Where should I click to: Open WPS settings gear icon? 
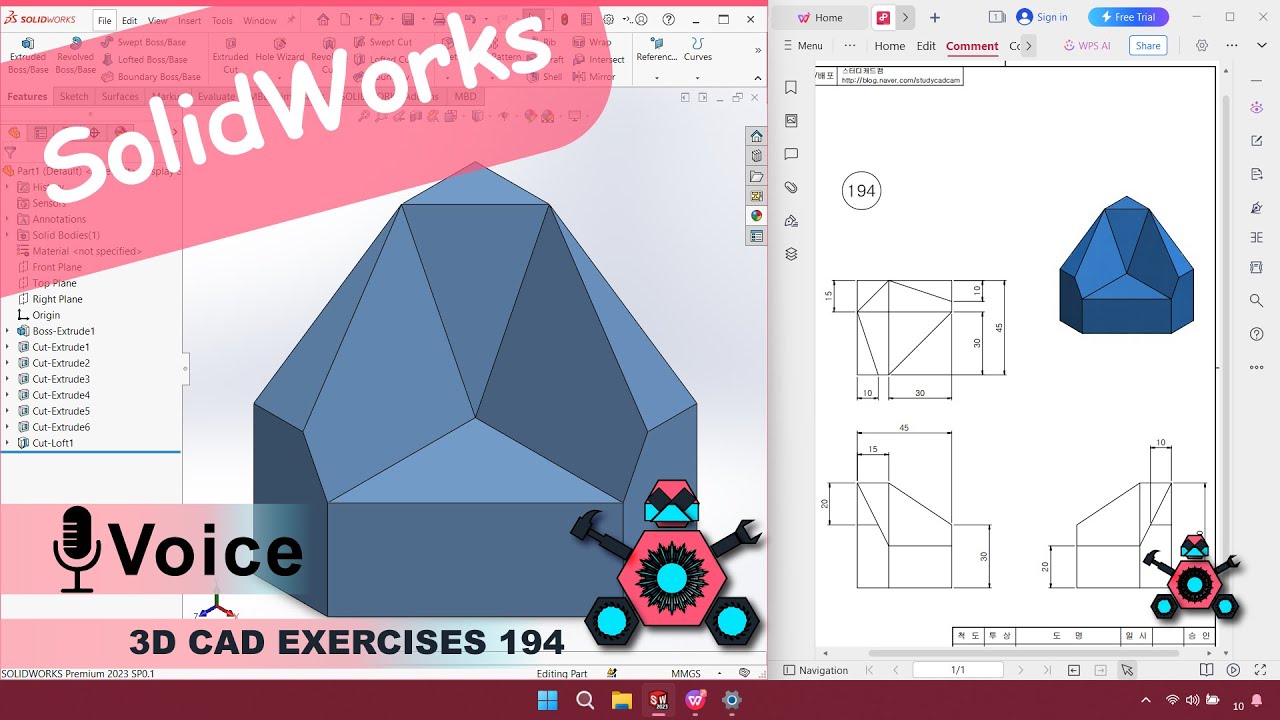coord(1202,46)
